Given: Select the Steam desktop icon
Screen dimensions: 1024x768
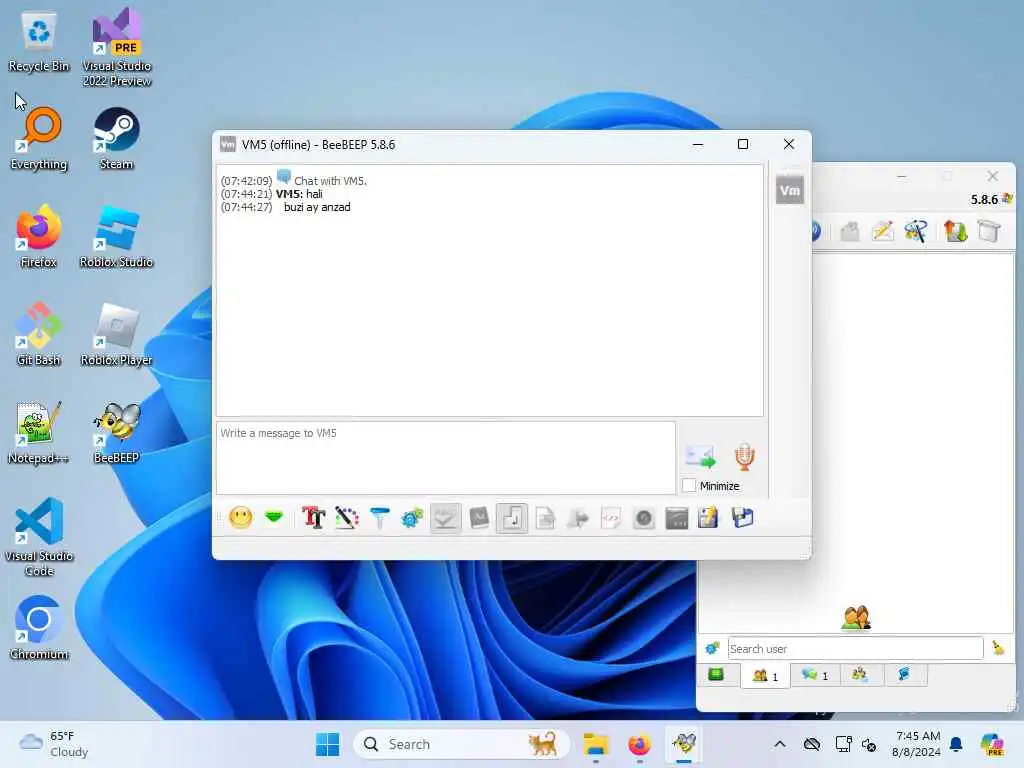Looking at the screenshot, I should point(116,138).
